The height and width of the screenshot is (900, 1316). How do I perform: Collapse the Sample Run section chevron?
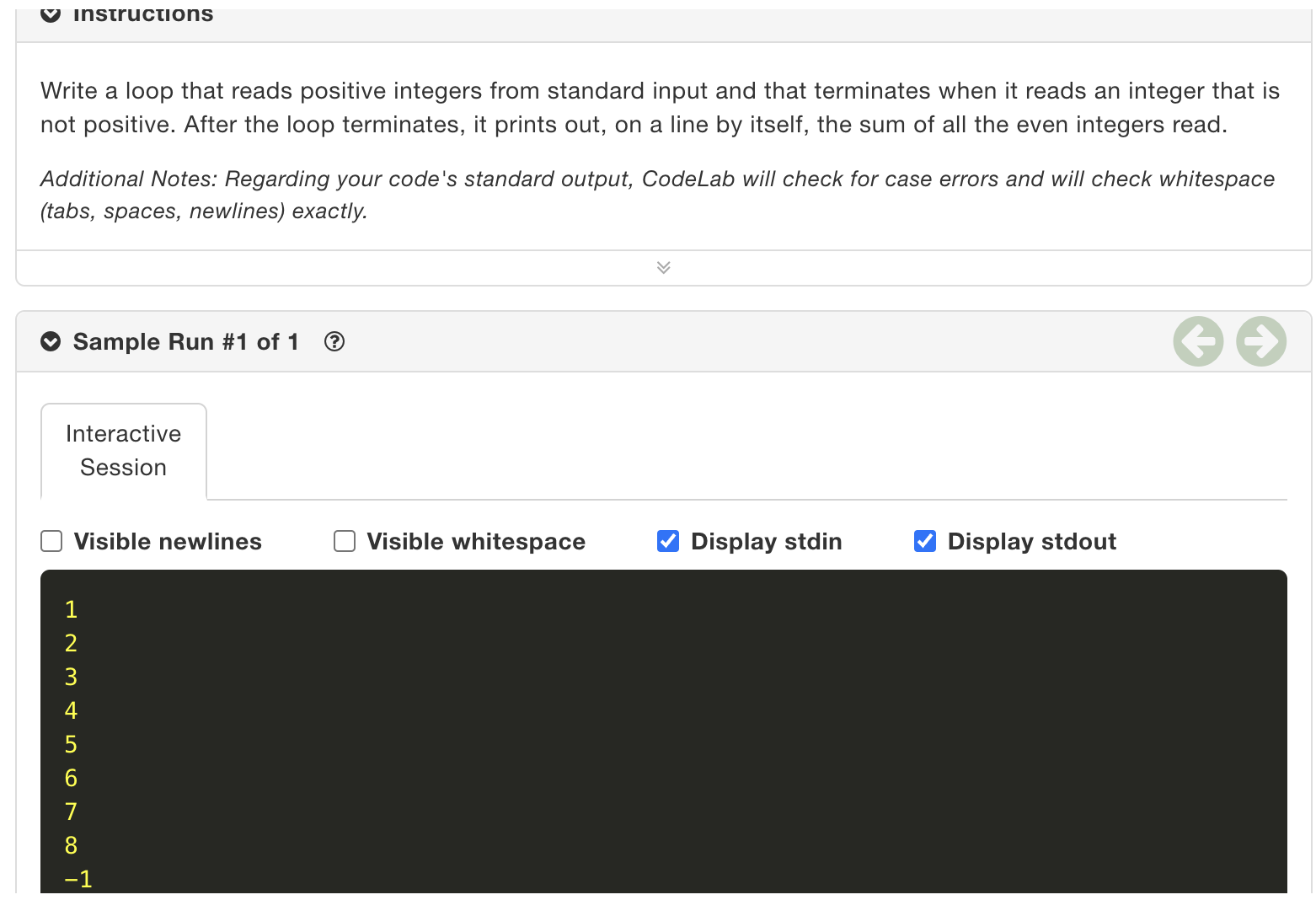51,341
